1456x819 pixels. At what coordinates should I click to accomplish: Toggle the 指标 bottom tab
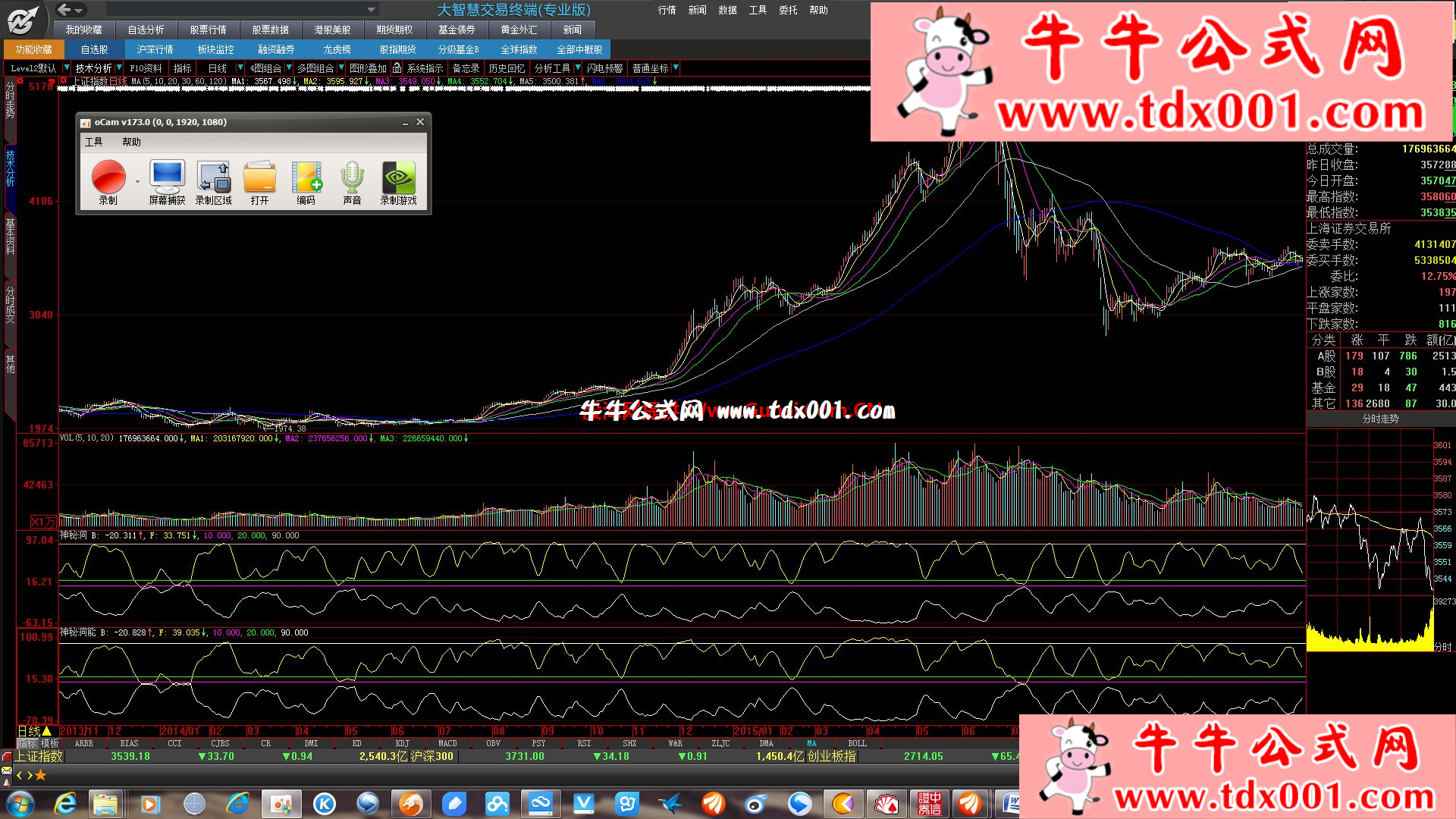pos(27,743)
